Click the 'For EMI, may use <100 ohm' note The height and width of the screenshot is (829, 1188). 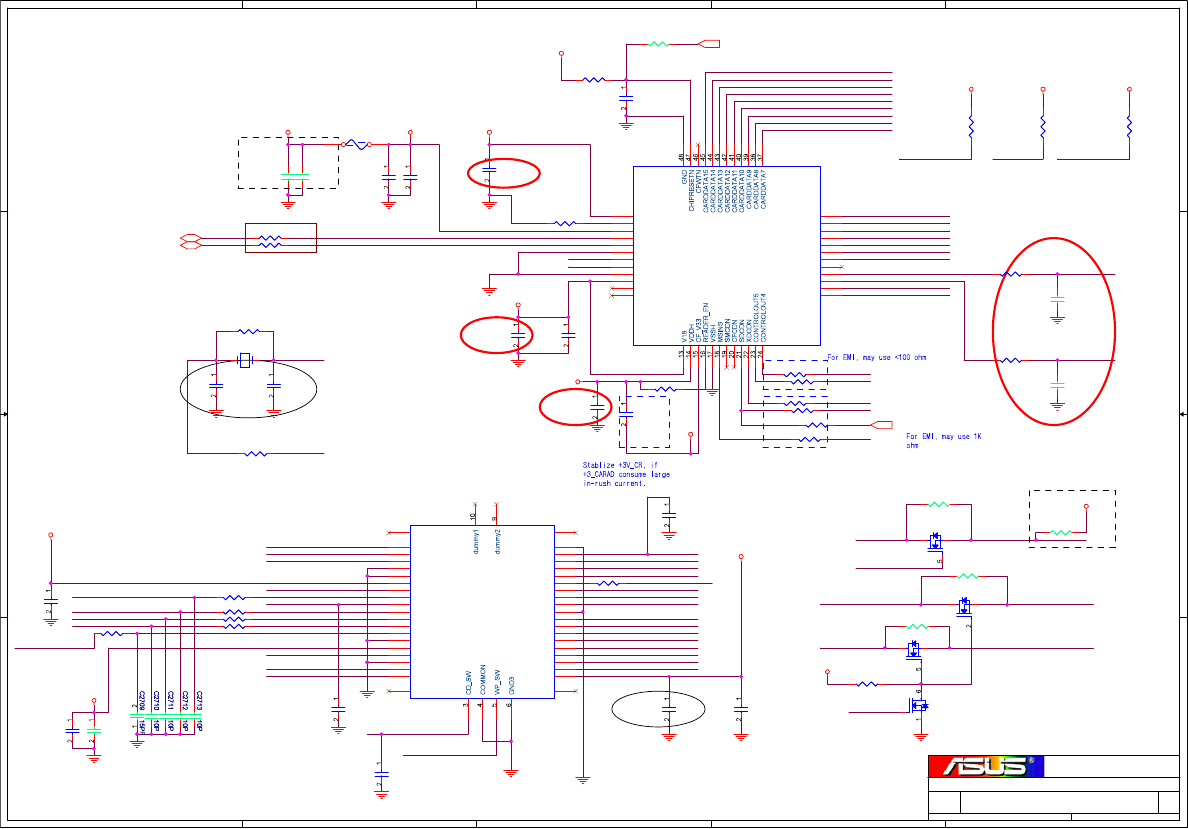click(877, 357)
